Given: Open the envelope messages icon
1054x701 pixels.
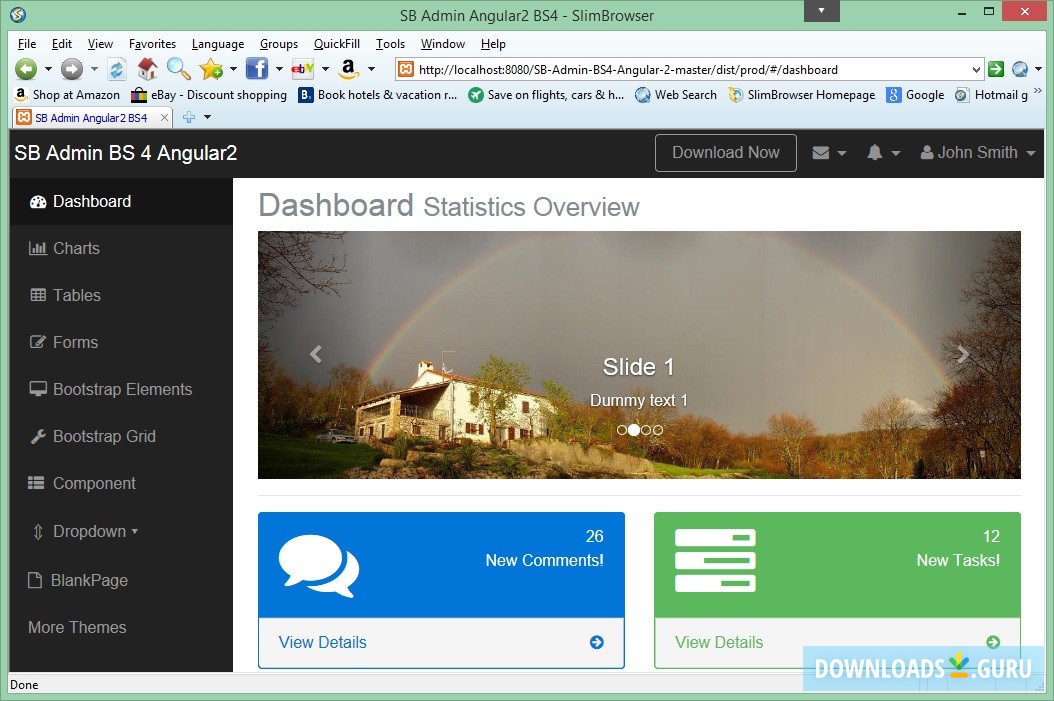Looking at the screenshot, I should coord(821,153).
